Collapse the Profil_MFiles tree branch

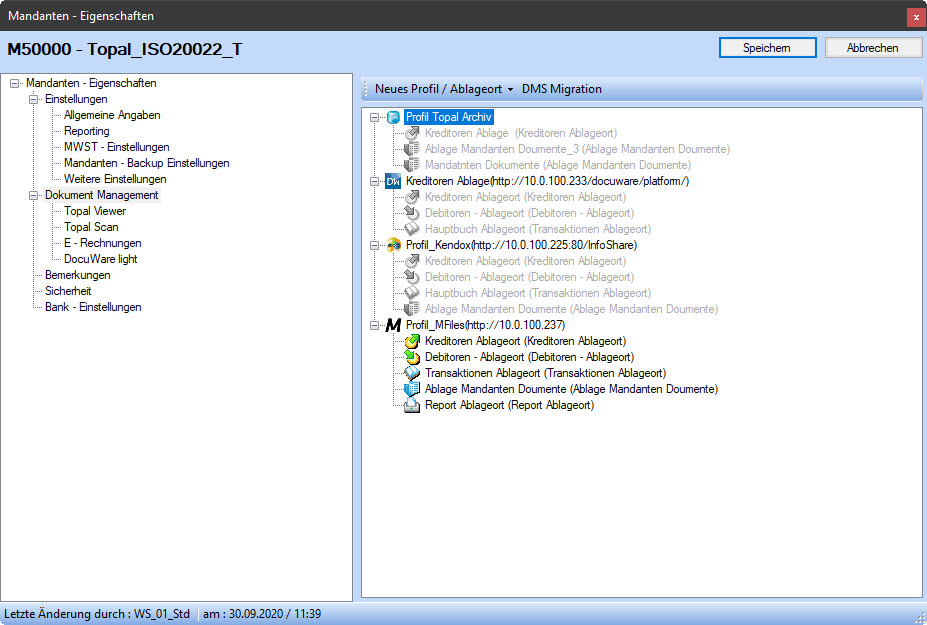point(375,325)
